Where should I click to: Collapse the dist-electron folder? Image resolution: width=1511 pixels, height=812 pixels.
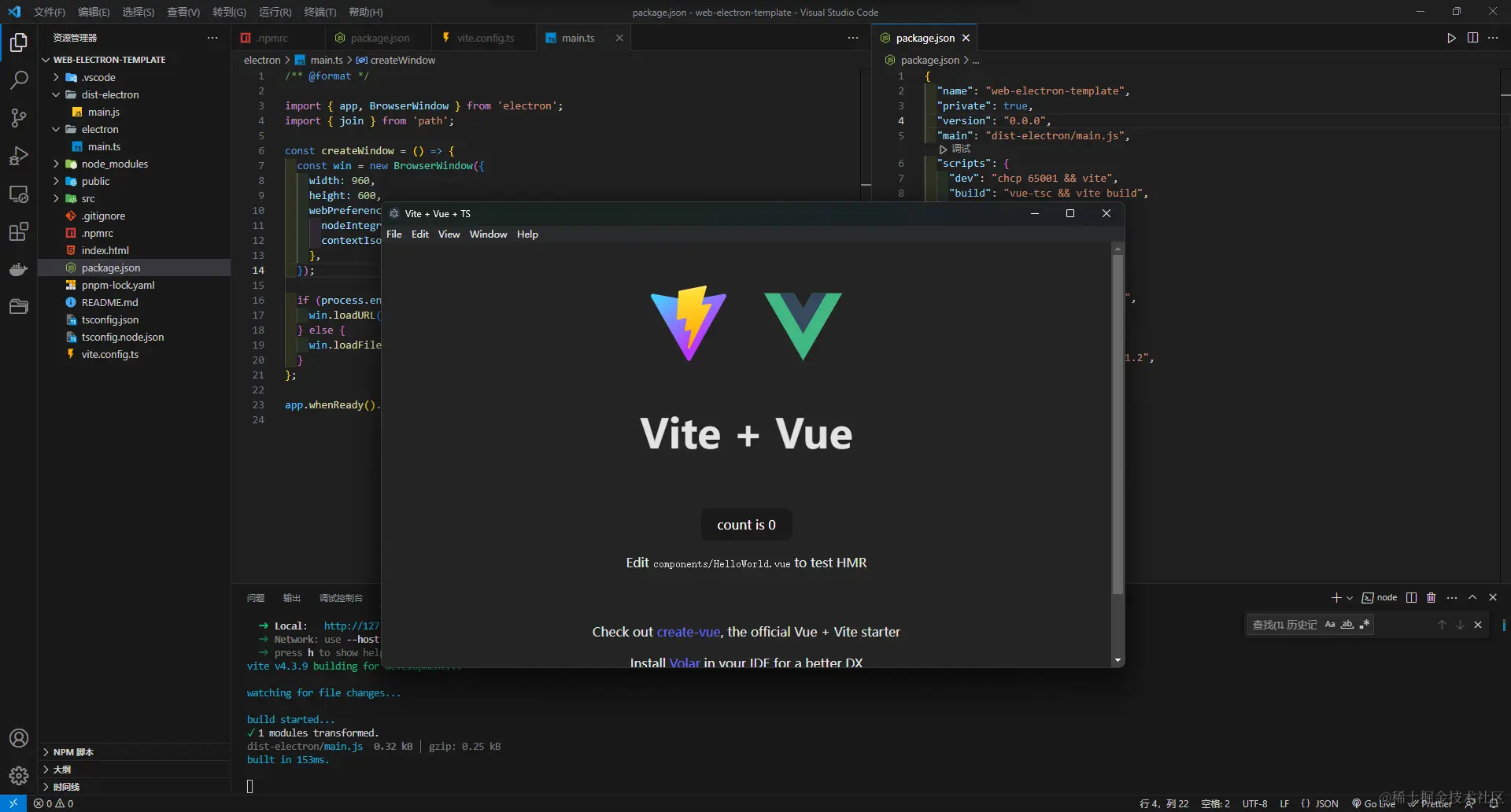coord(110,94)
